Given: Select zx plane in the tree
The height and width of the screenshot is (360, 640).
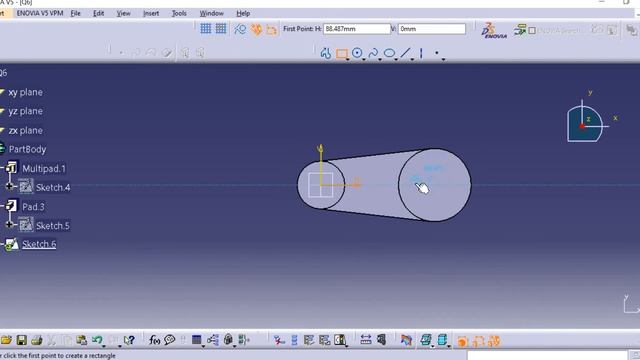Looking at the screenshot, I should click(x=25, y=131).
